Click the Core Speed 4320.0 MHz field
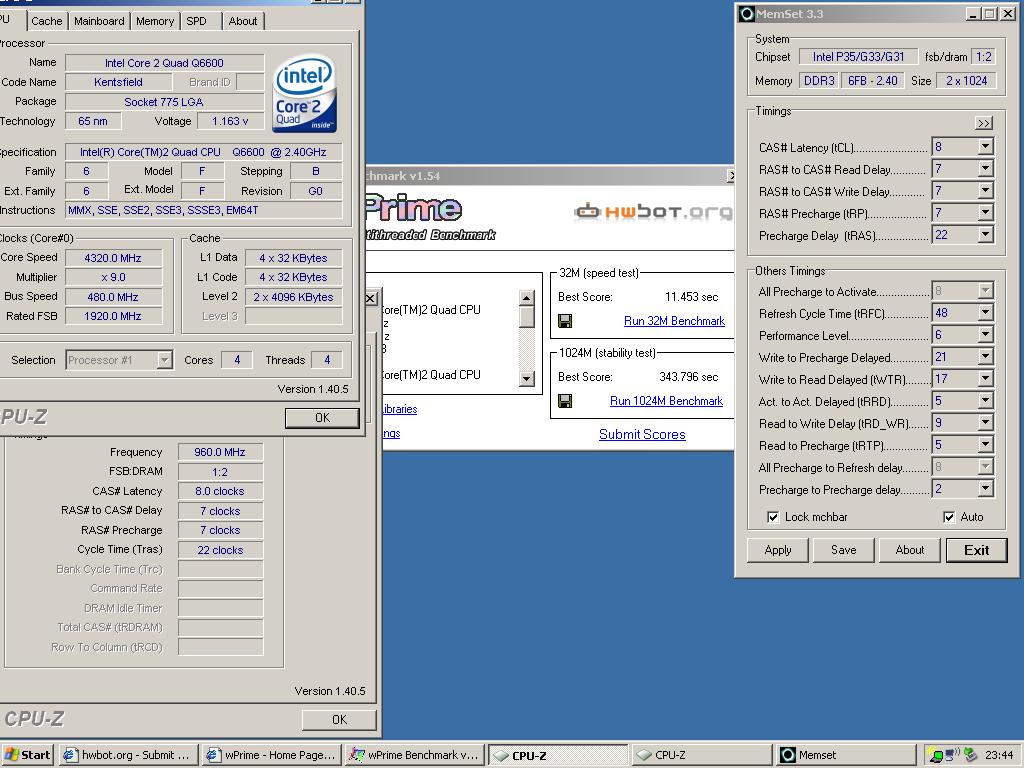Screen dimensions: 1024x768 [x=113, y=258]
